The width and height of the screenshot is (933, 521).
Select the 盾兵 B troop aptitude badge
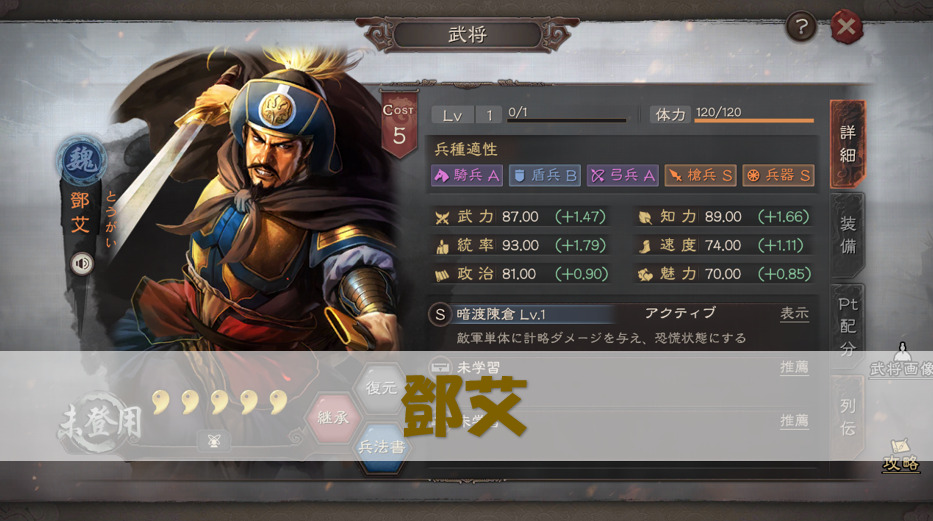click(x=544, y=175)
